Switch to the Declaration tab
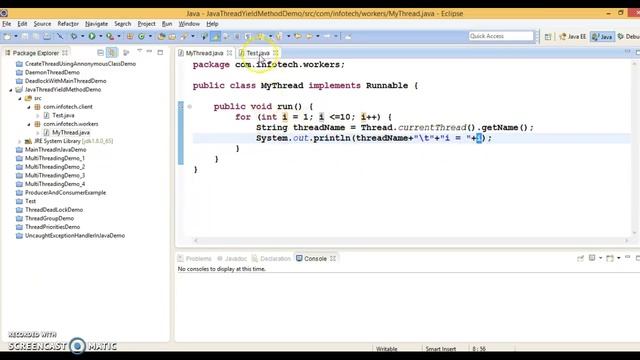The width and height of the screenshot is (640, 360). tap(271, 259)
